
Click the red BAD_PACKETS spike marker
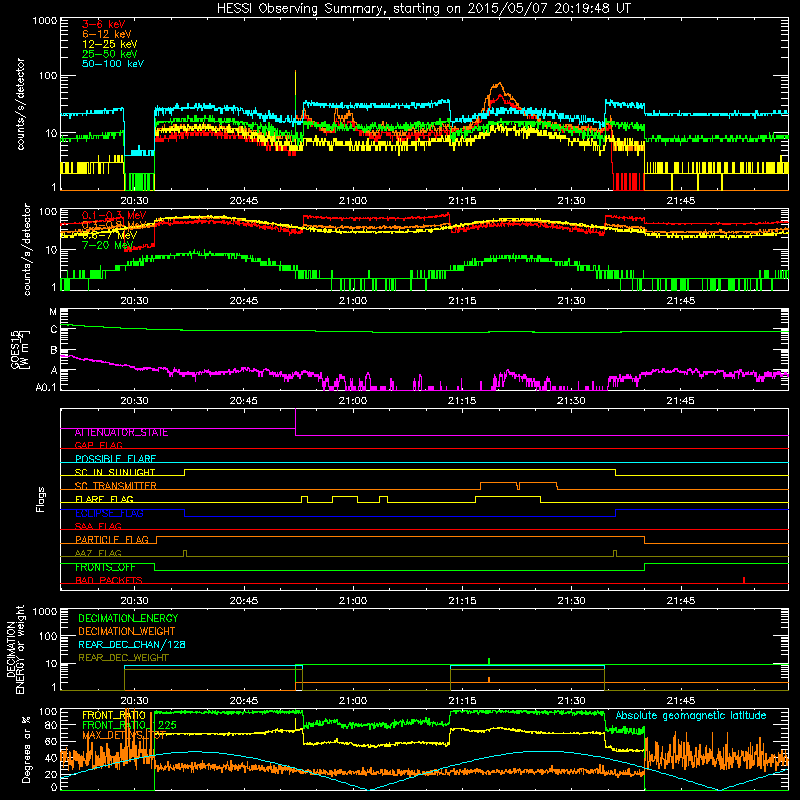coord(744,580)
